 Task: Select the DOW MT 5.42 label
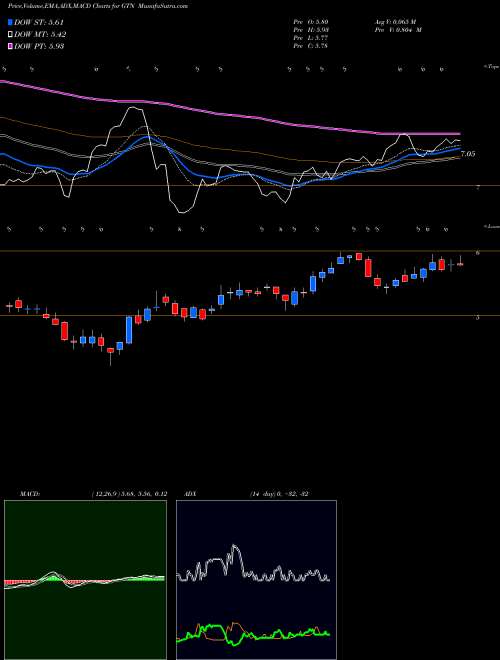pos(40,35)
